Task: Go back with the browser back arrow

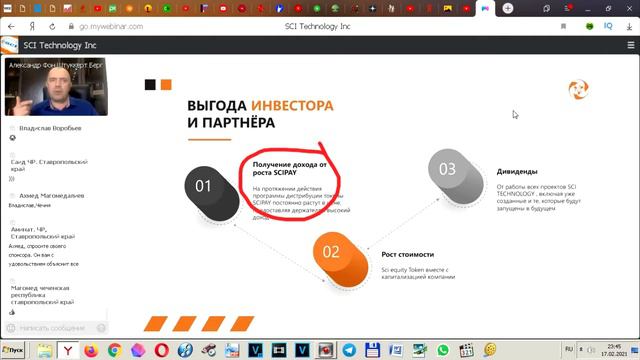Action: [x=11, y=27]
